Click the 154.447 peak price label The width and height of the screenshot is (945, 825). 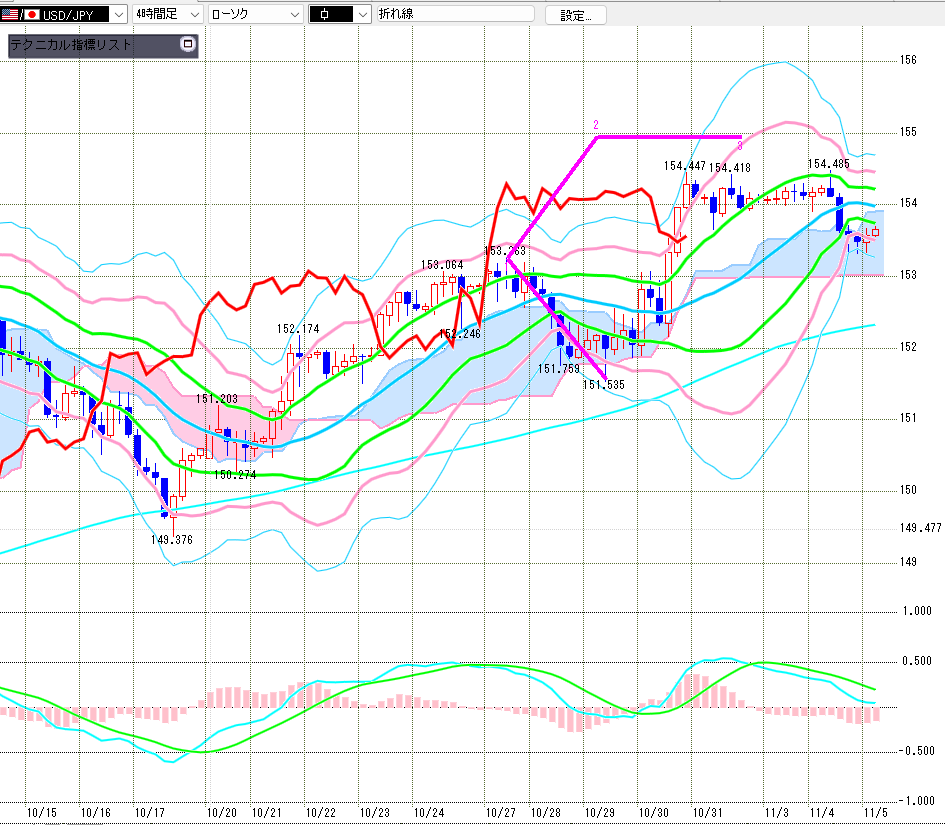pos(685,166)
